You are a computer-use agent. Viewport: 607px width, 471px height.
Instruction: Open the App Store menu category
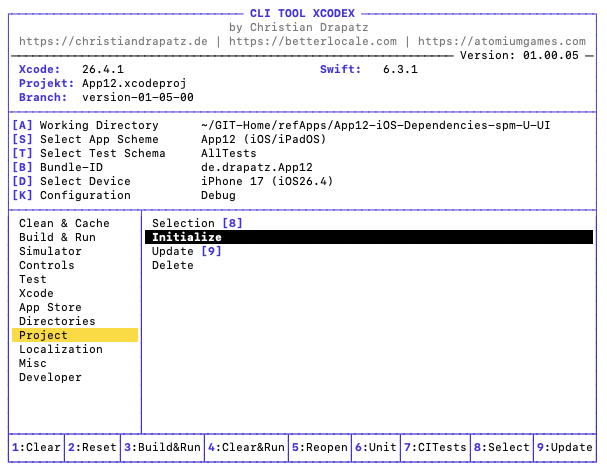pyautogui.click(x=50, y=307)
